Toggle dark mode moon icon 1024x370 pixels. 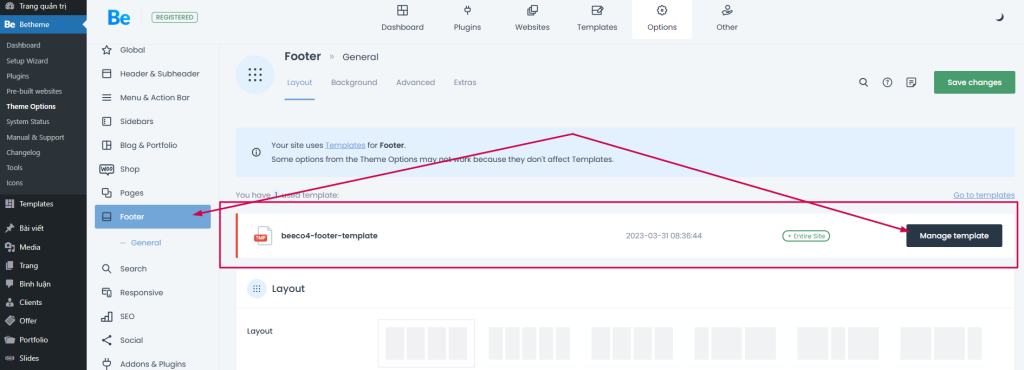[999, 18]
